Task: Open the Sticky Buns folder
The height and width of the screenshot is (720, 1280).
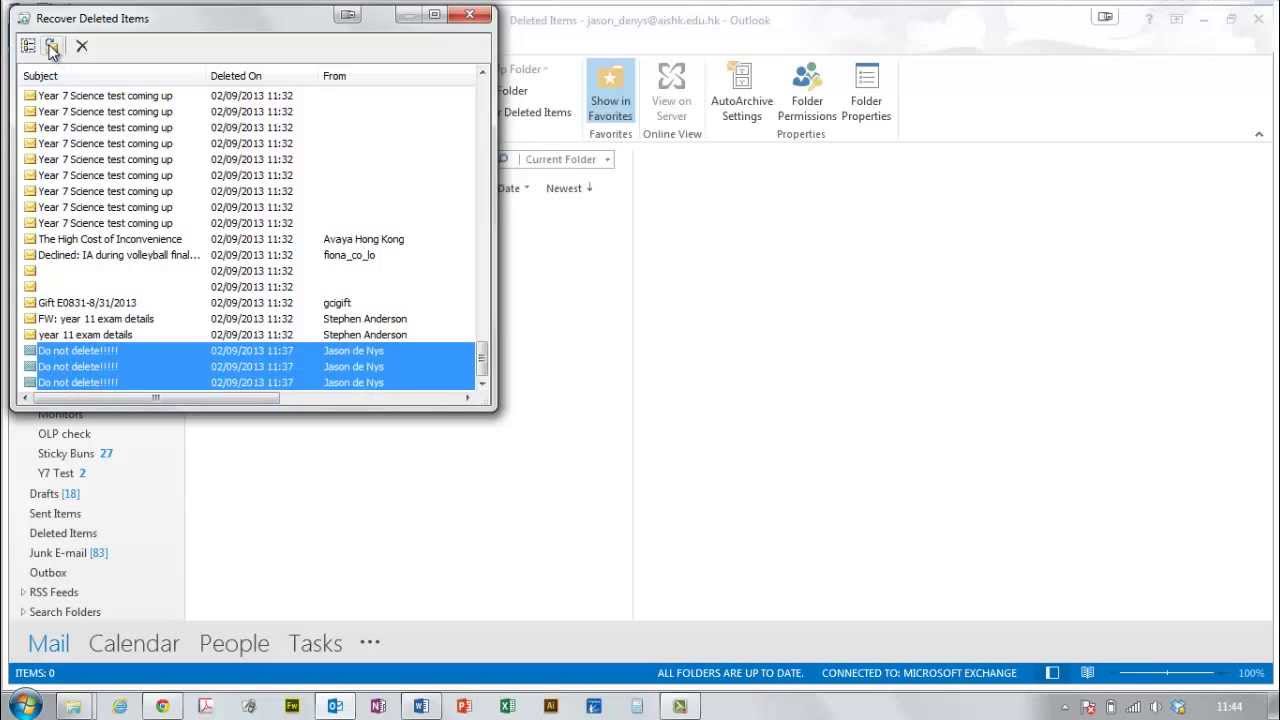Action: 66,454
